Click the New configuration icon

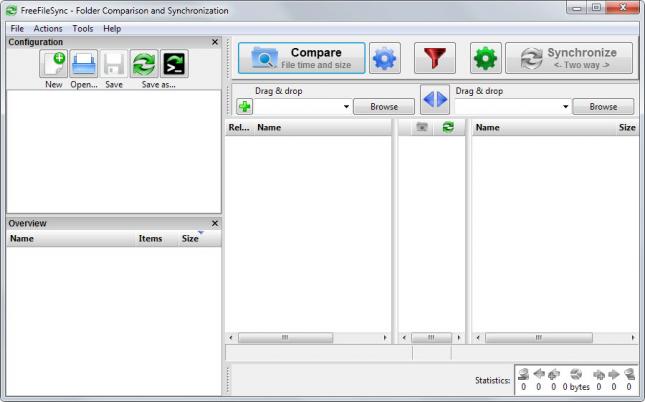(x=53, y=64)
